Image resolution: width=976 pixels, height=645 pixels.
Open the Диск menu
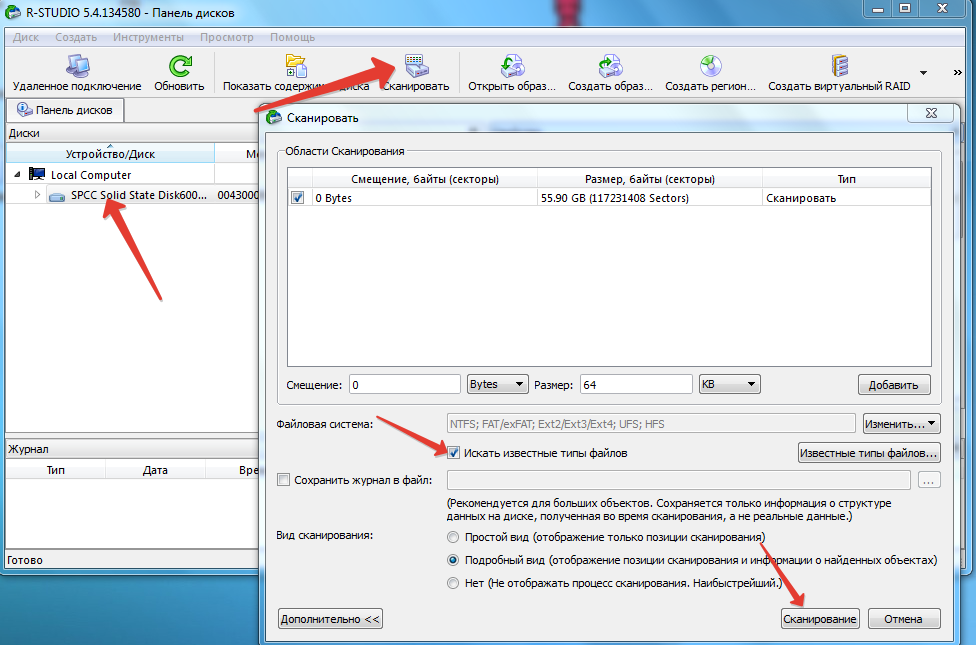click(26, 37)
